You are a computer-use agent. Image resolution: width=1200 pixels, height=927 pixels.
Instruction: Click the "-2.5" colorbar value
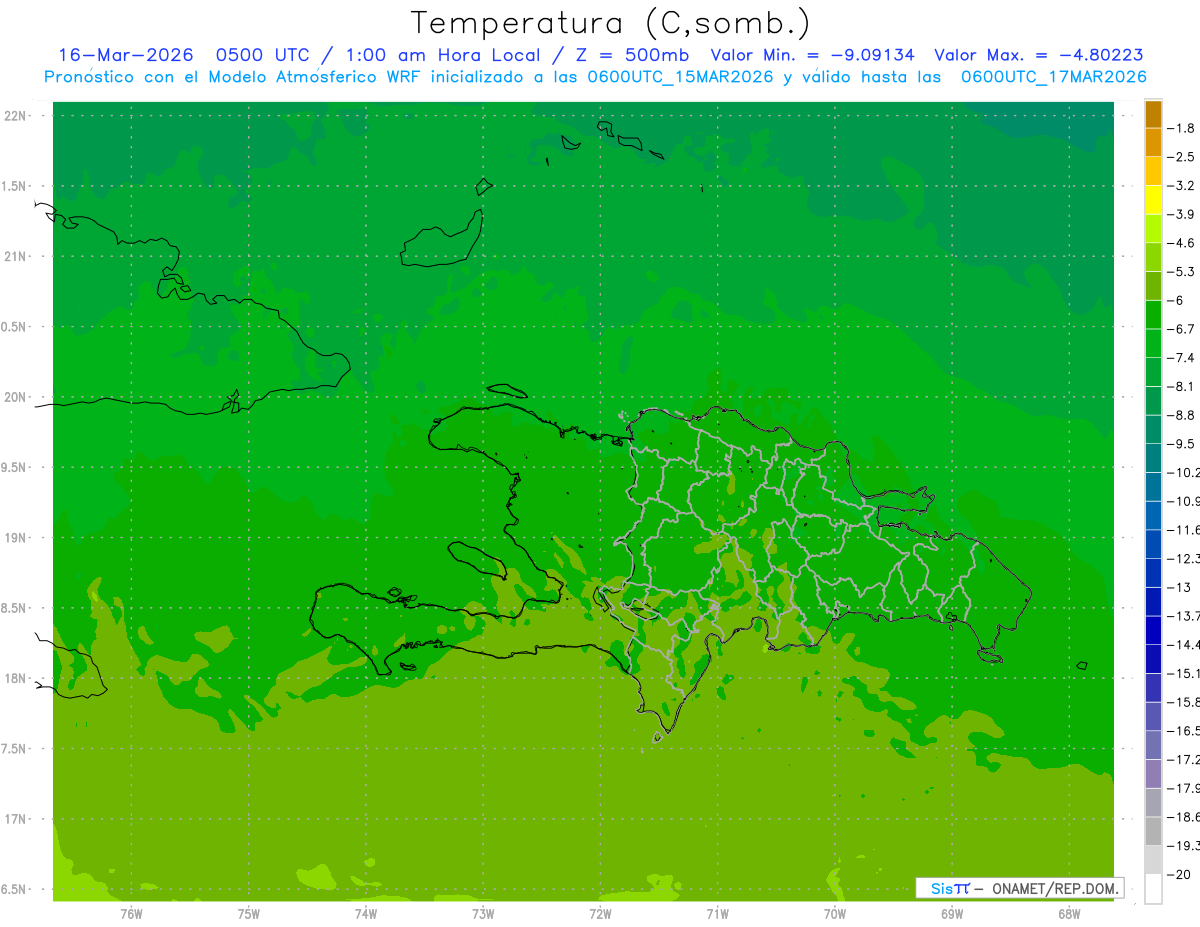click(x=1181, y=157)
